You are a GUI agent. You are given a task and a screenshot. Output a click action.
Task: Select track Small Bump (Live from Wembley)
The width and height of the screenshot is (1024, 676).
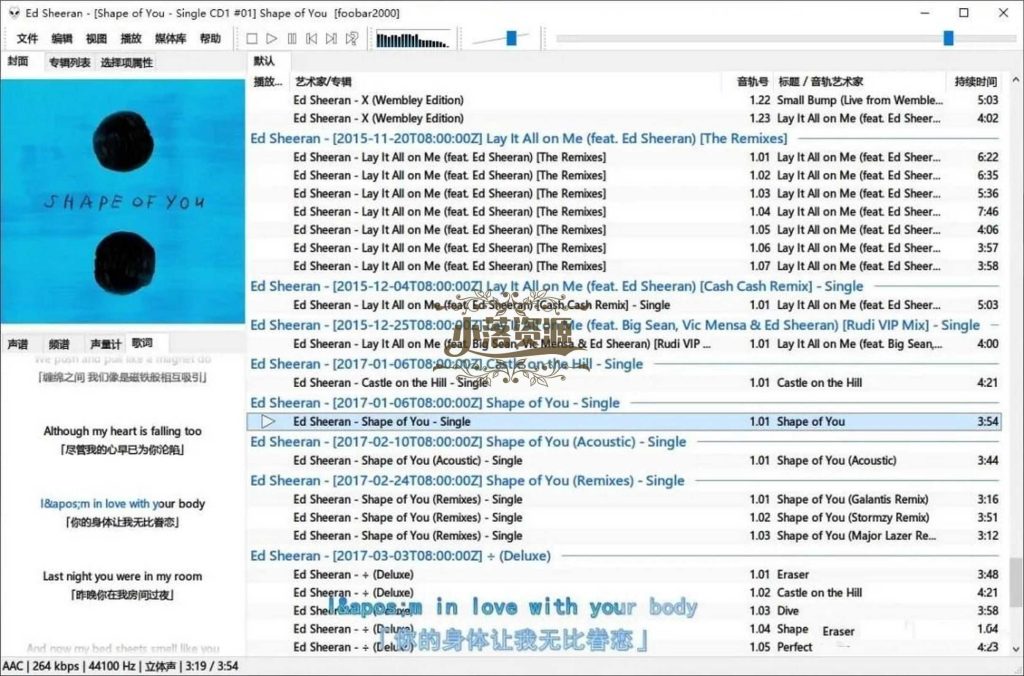[x=624, y=100]
